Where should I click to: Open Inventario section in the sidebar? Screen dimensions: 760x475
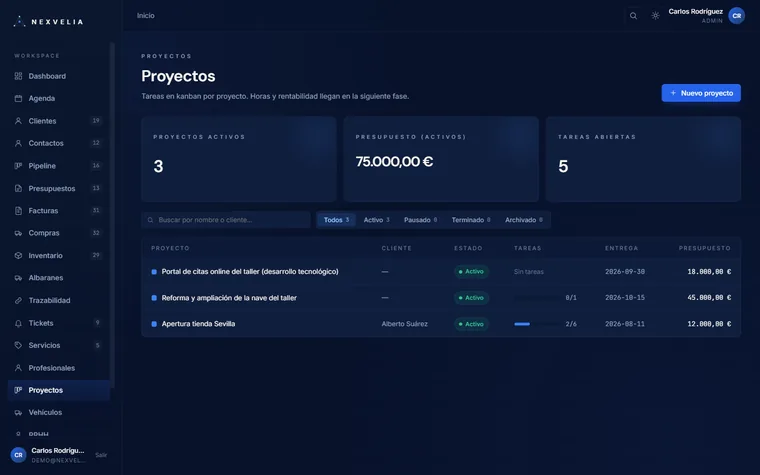59,255
